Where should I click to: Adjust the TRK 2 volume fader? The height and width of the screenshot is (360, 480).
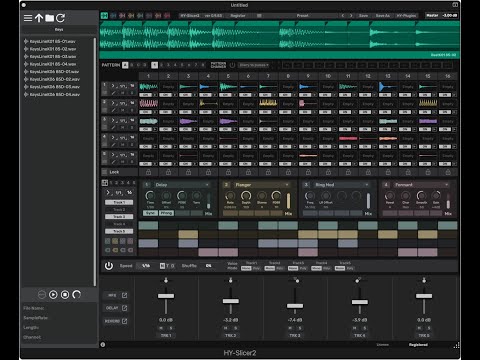pyautogui.click(x=231, y=301)
